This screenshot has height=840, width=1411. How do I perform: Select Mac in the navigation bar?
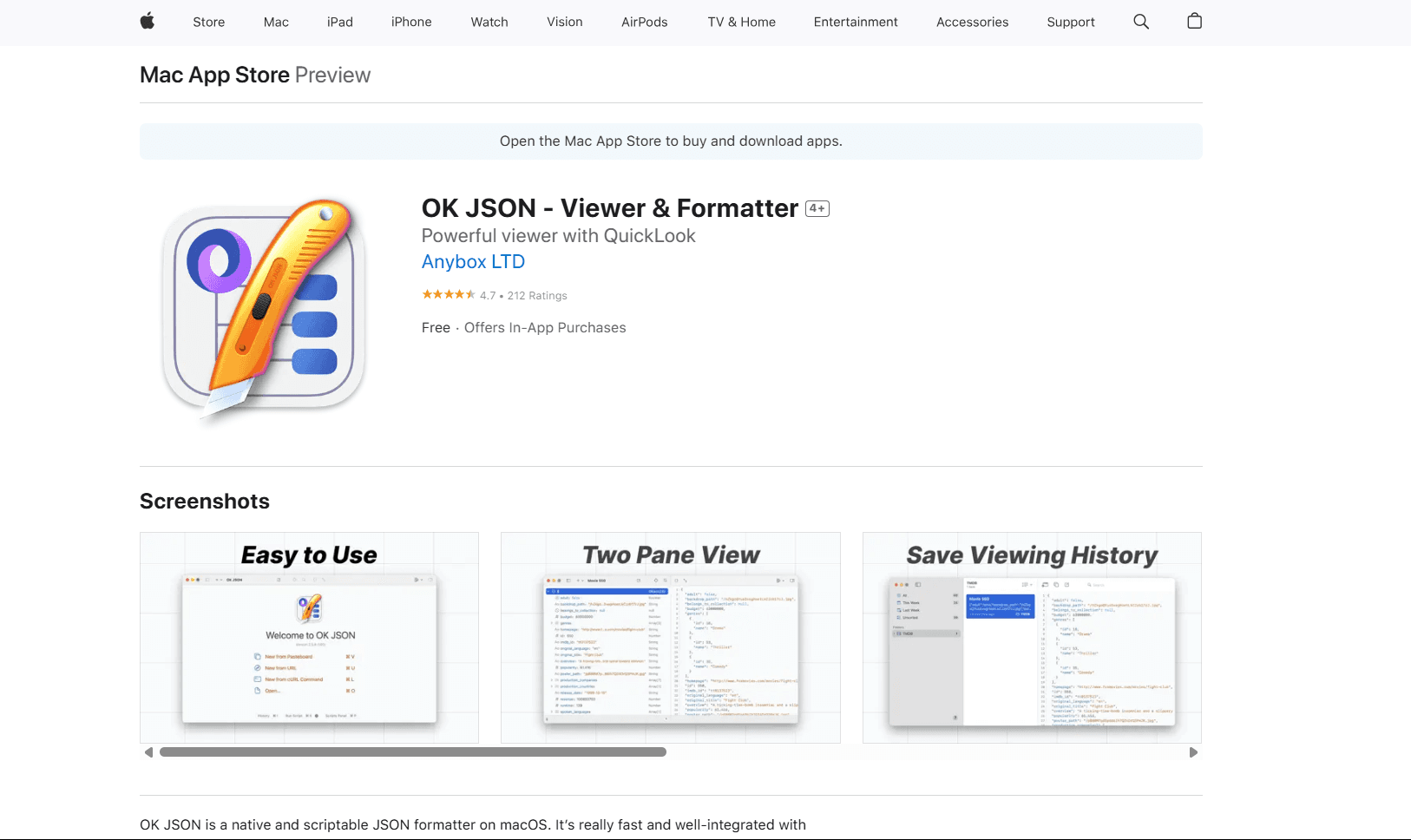[276, 22]
